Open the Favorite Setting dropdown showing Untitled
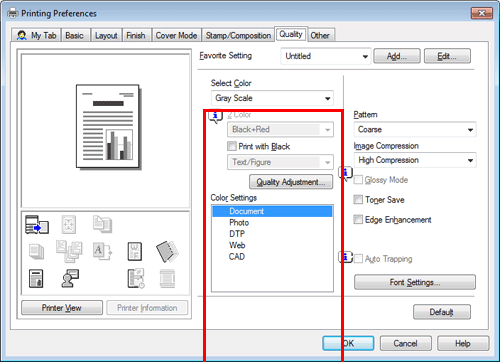The image size is (500, 362). (x=326, y=56)
